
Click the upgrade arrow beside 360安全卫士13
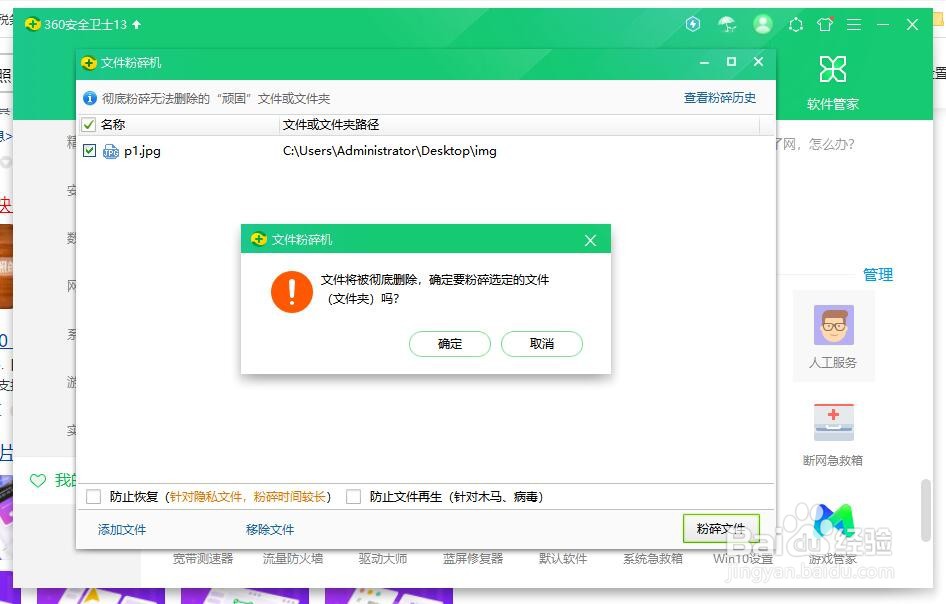(x=136, y=24)
